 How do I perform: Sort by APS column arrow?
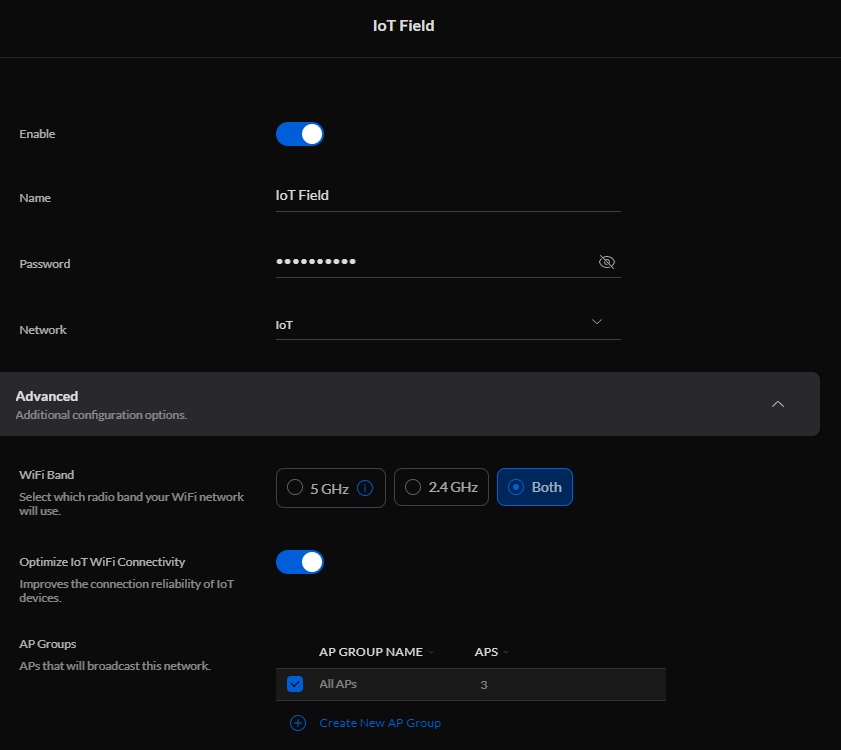pyautogui.click(x=506, y=652)
